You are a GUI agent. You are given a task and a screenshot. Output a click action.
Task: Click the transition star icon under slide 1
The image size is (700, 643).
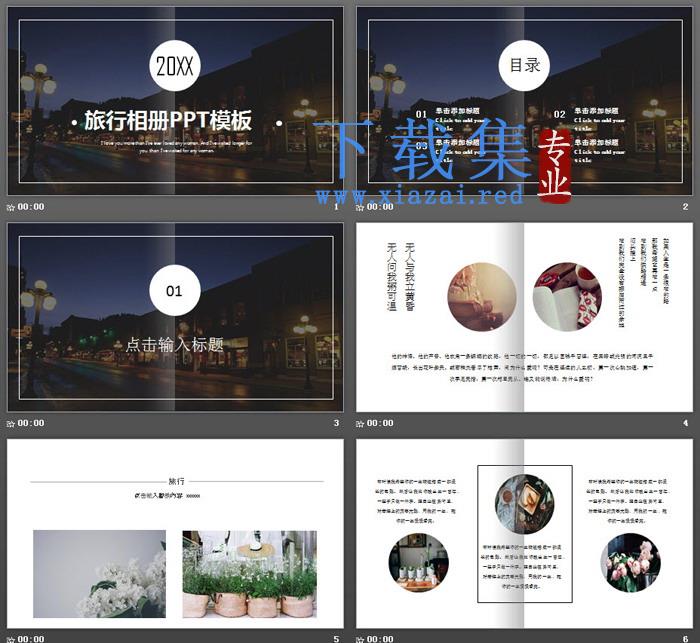[11, 207]
